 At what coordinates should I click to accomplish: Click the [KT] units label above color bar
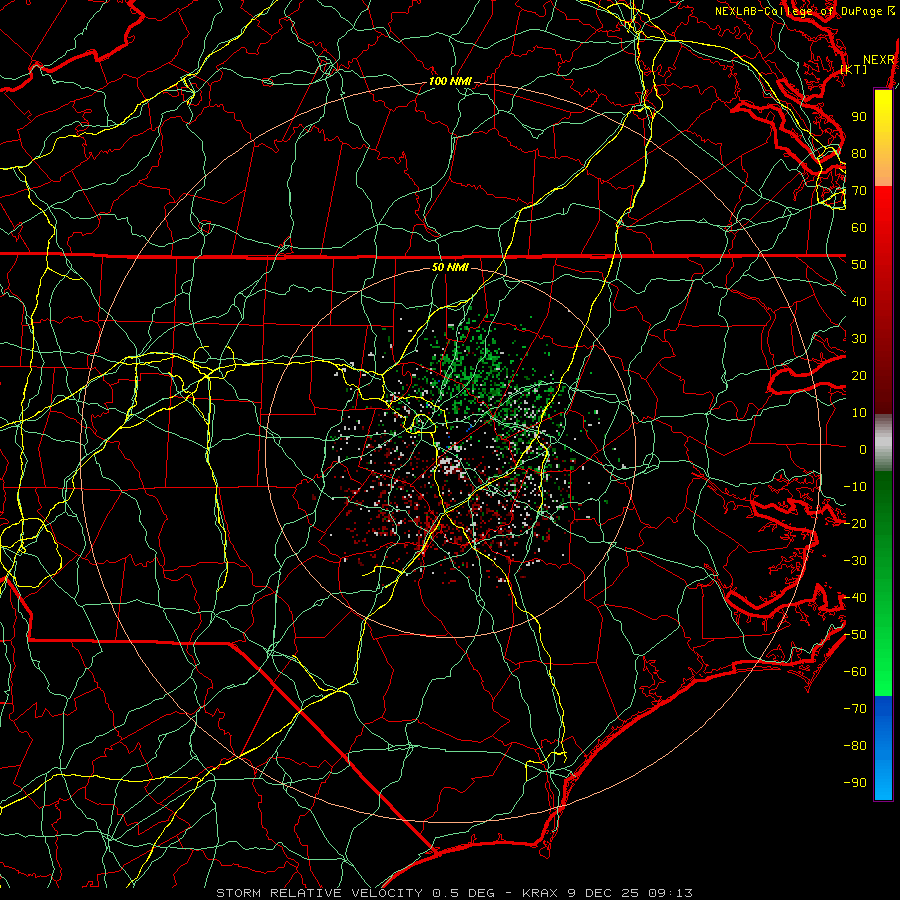coord(854,69)
